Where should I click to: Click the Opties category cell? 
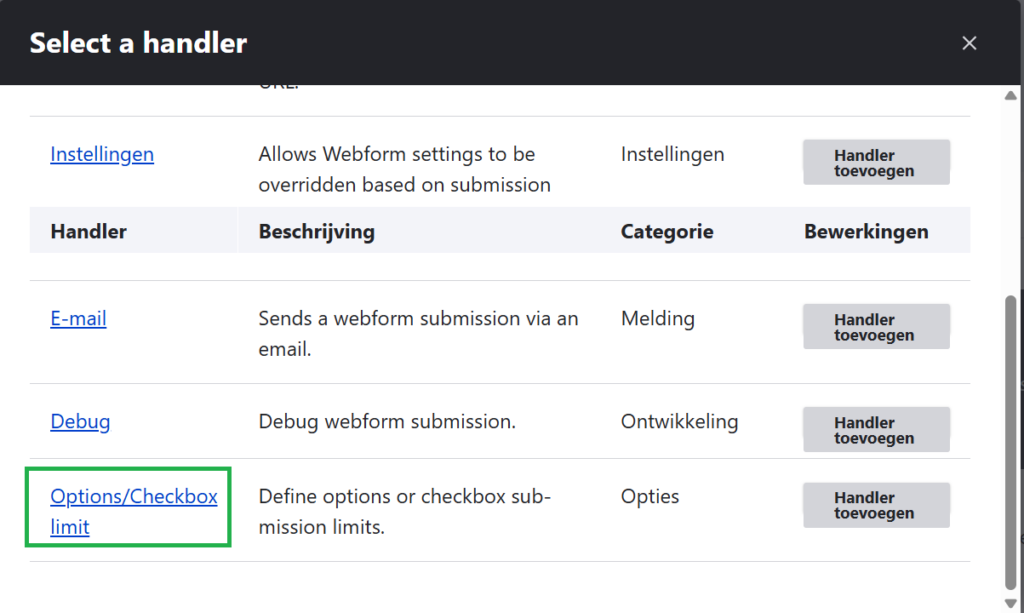point(649,497)
